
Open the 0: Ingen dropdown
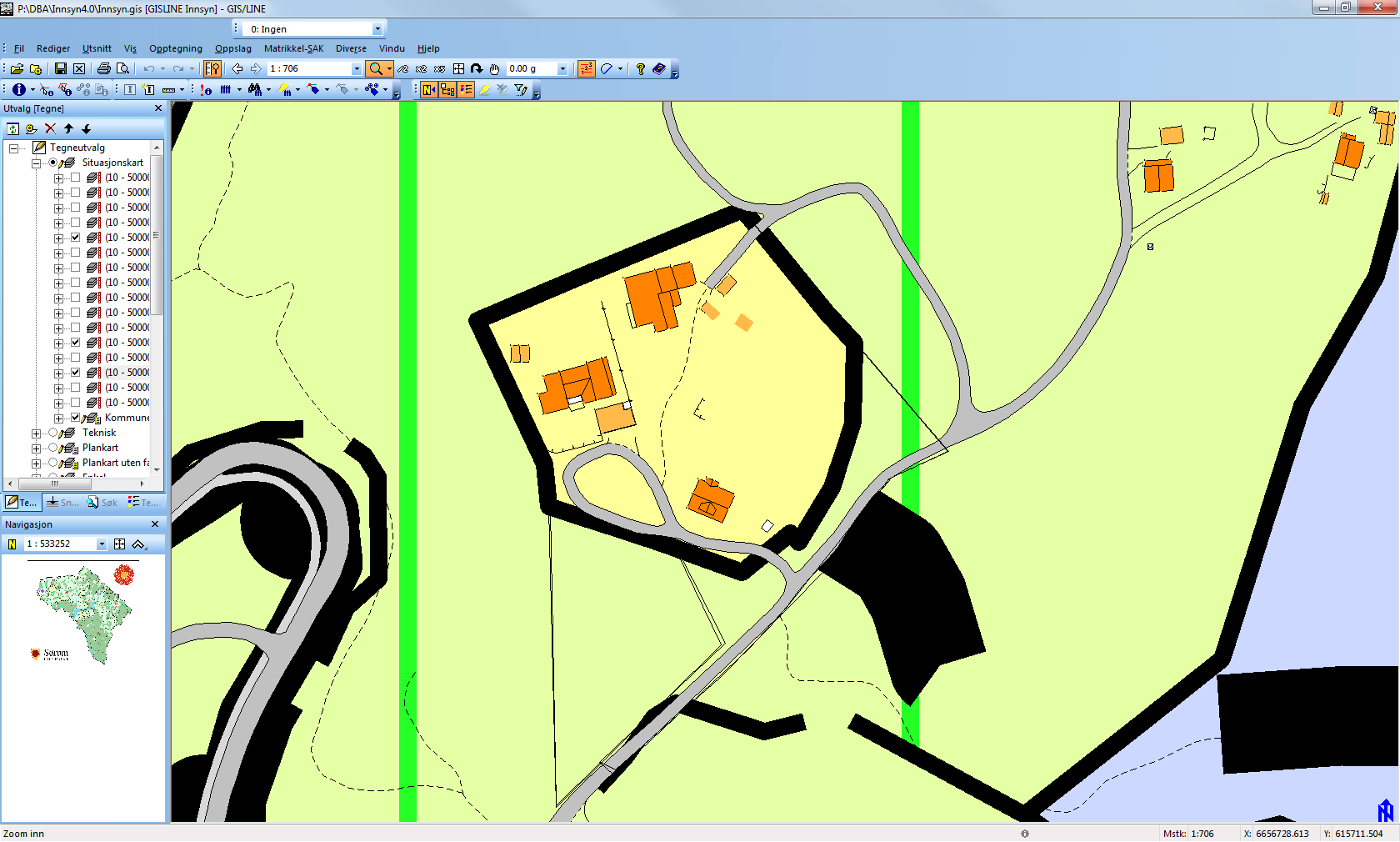click(377, 29)
